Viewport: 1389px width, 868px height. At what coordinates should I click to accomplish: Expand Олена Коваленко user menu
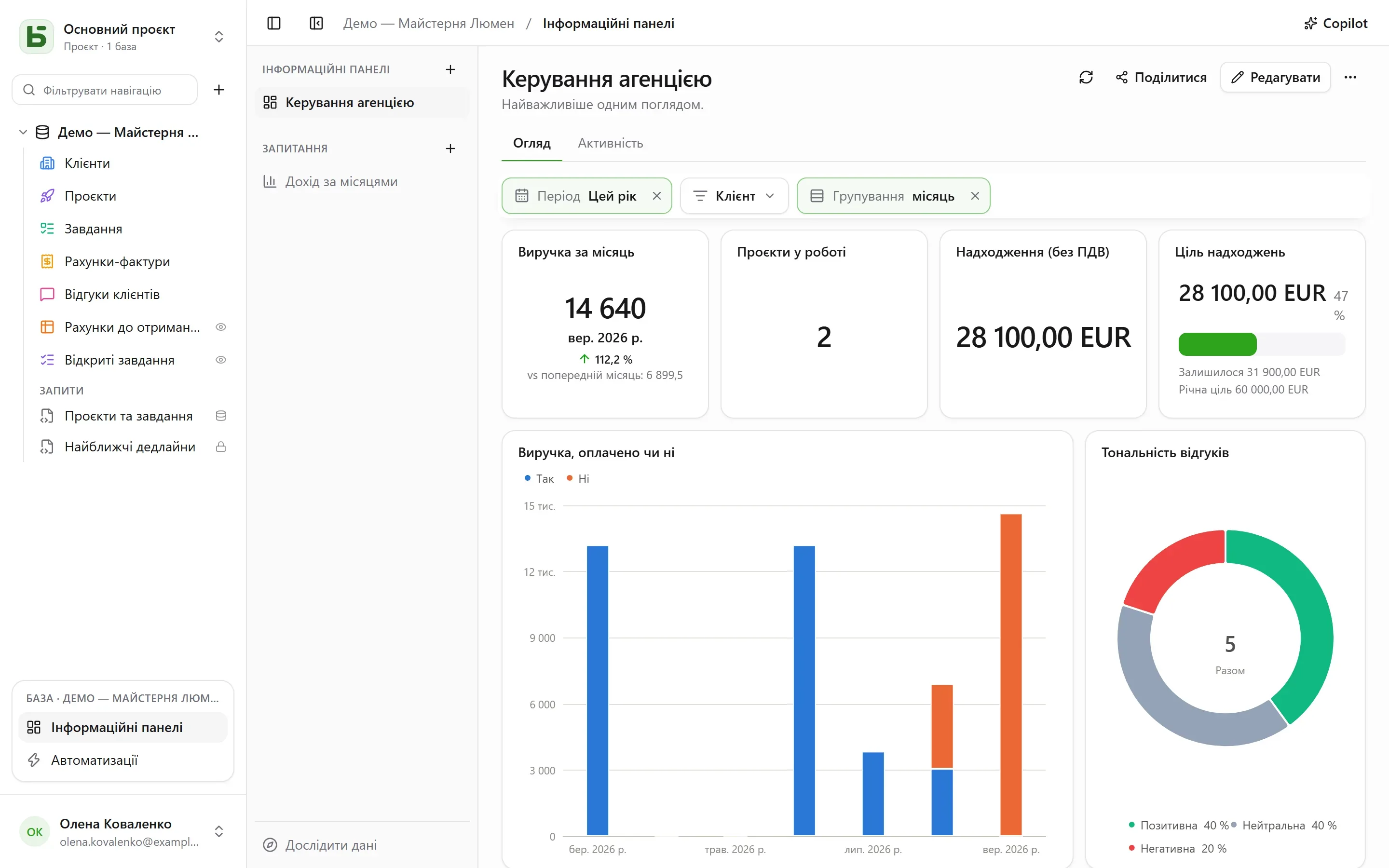(x=218, y=831)
